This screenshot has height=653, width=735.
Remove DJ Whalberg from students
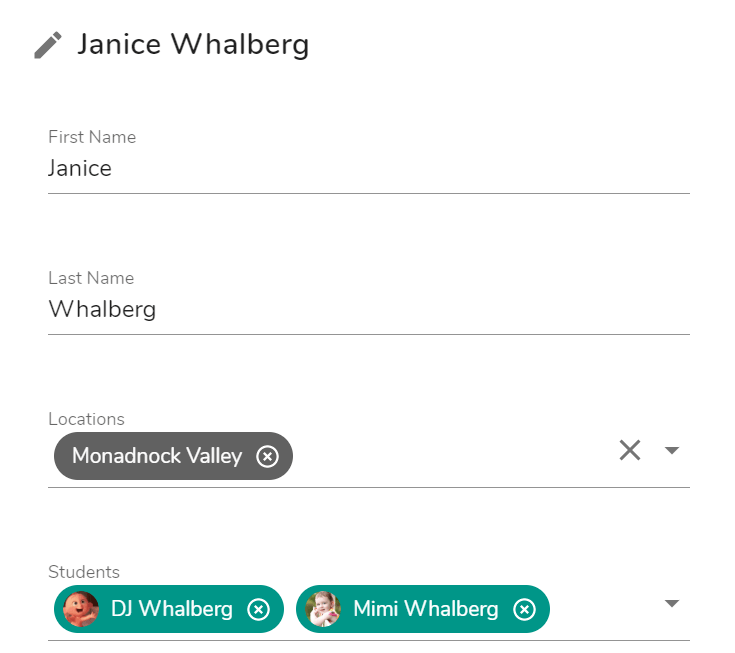[x=258, y=609]
